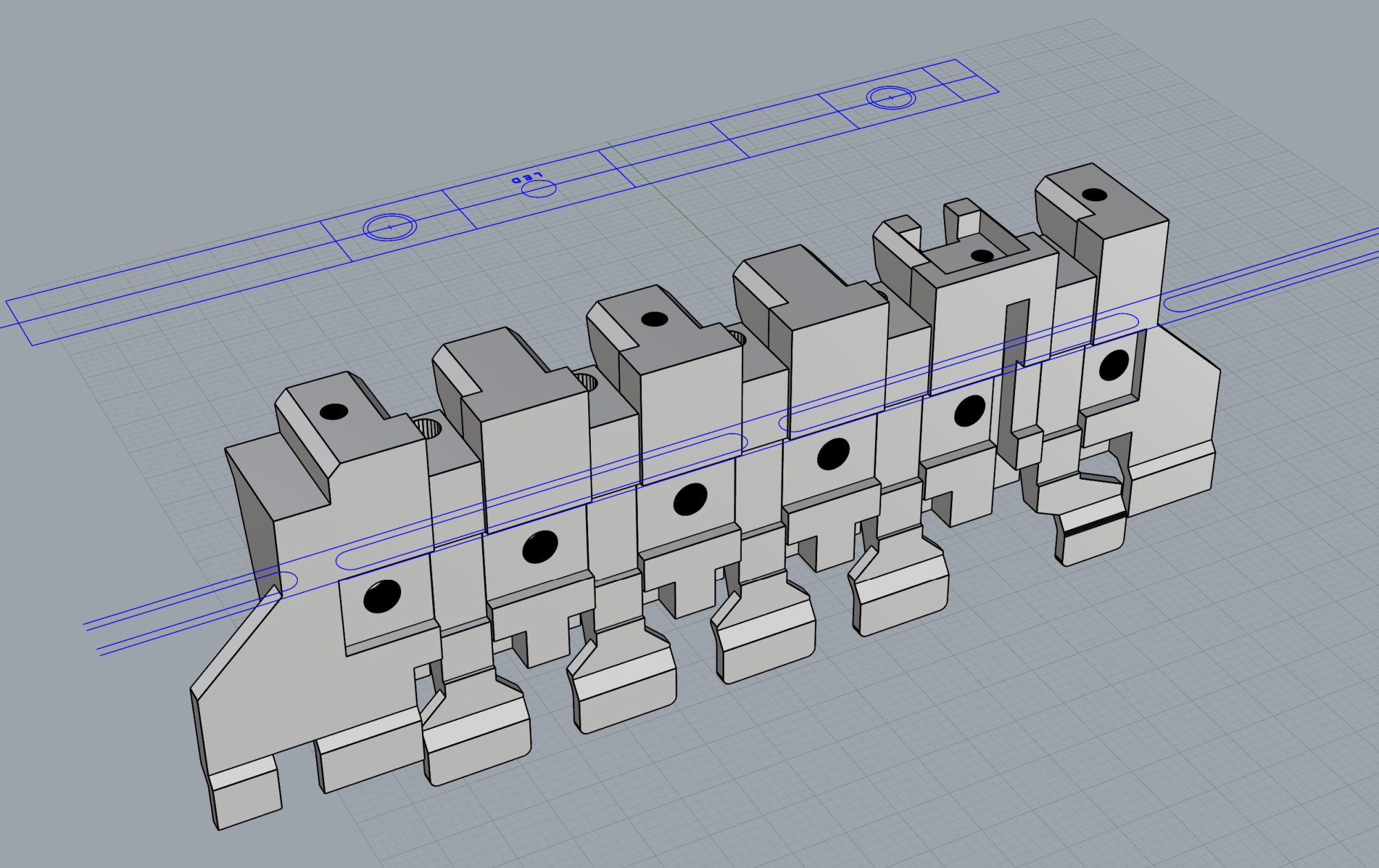Click dark strip on the rightmost foot

click(1094, 525)
